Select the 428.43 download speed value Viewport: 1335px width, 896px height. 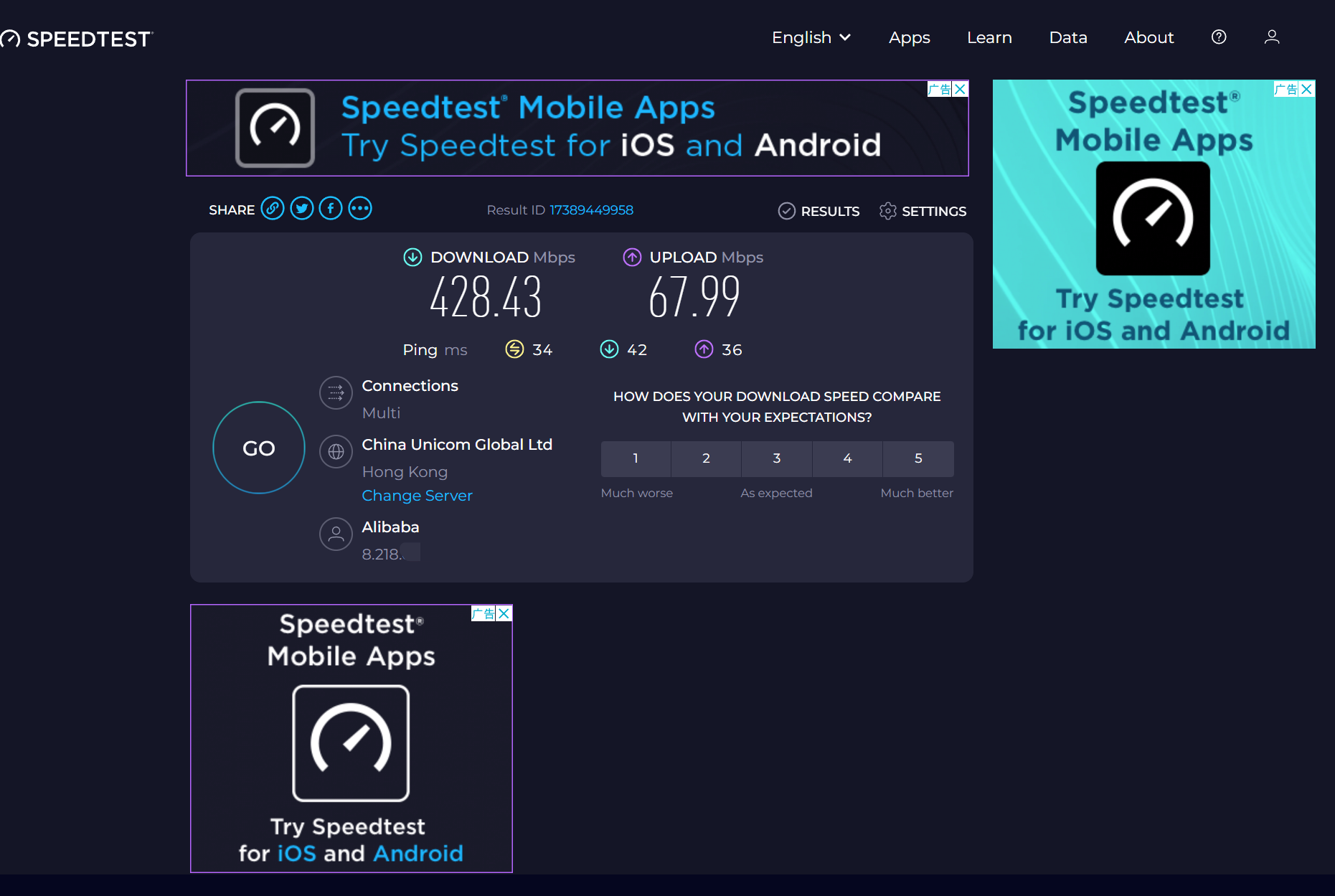(x=486, y=297)
